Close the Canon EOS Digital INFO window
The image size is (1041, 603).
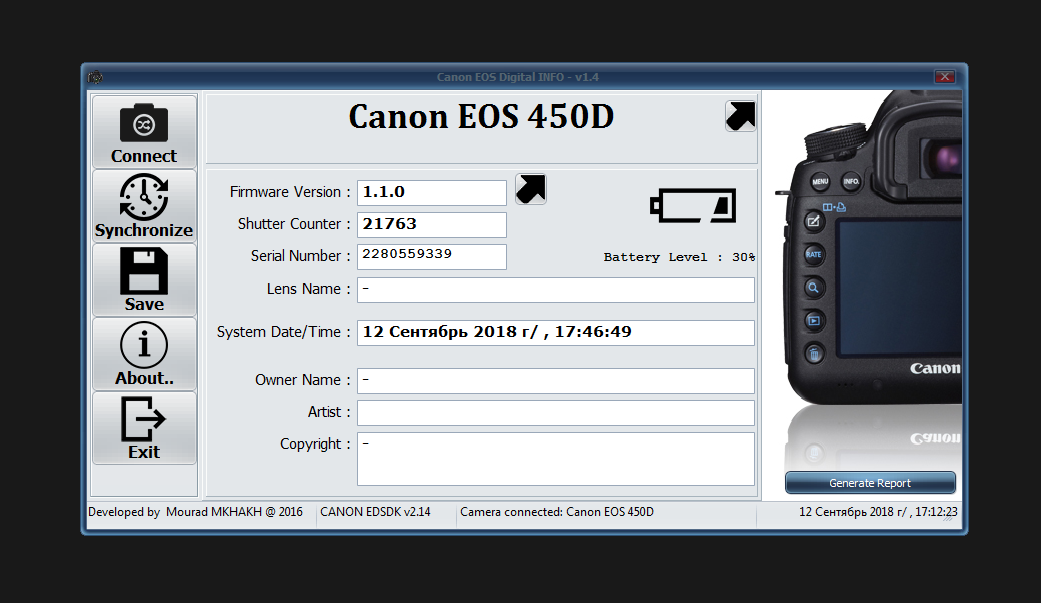[943, 77]
